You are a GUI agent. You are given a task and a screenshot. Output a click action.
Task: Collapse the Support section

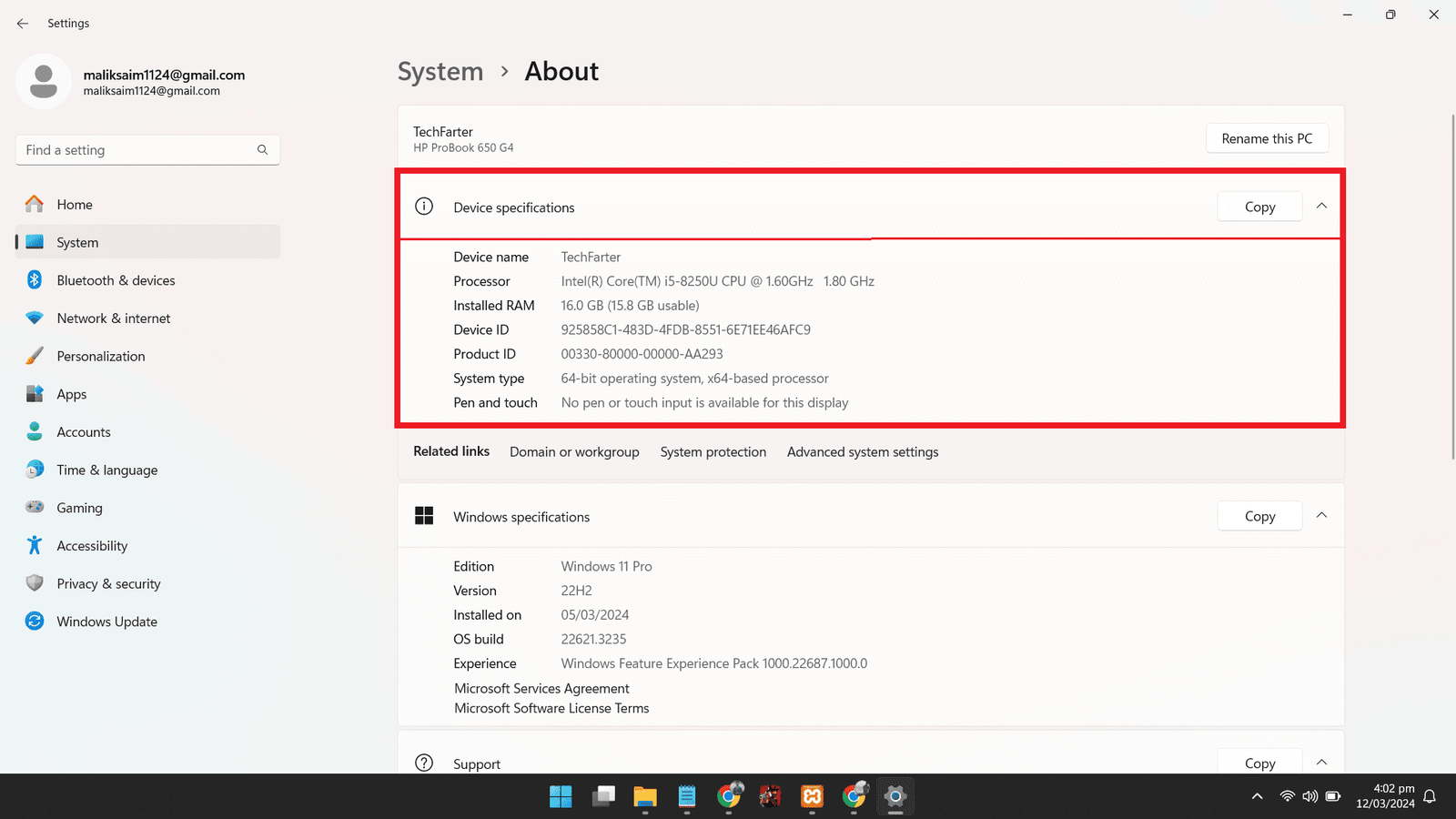click(1321, 763)
